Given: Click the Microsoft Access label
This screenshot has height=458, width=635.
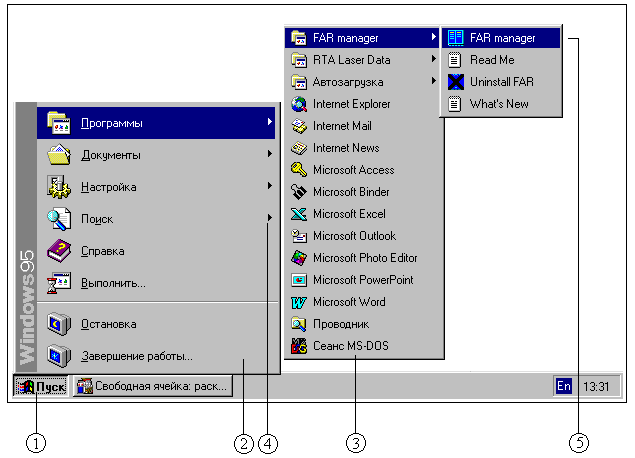Looking at the screenshot, I should click(x=354, y=170).
